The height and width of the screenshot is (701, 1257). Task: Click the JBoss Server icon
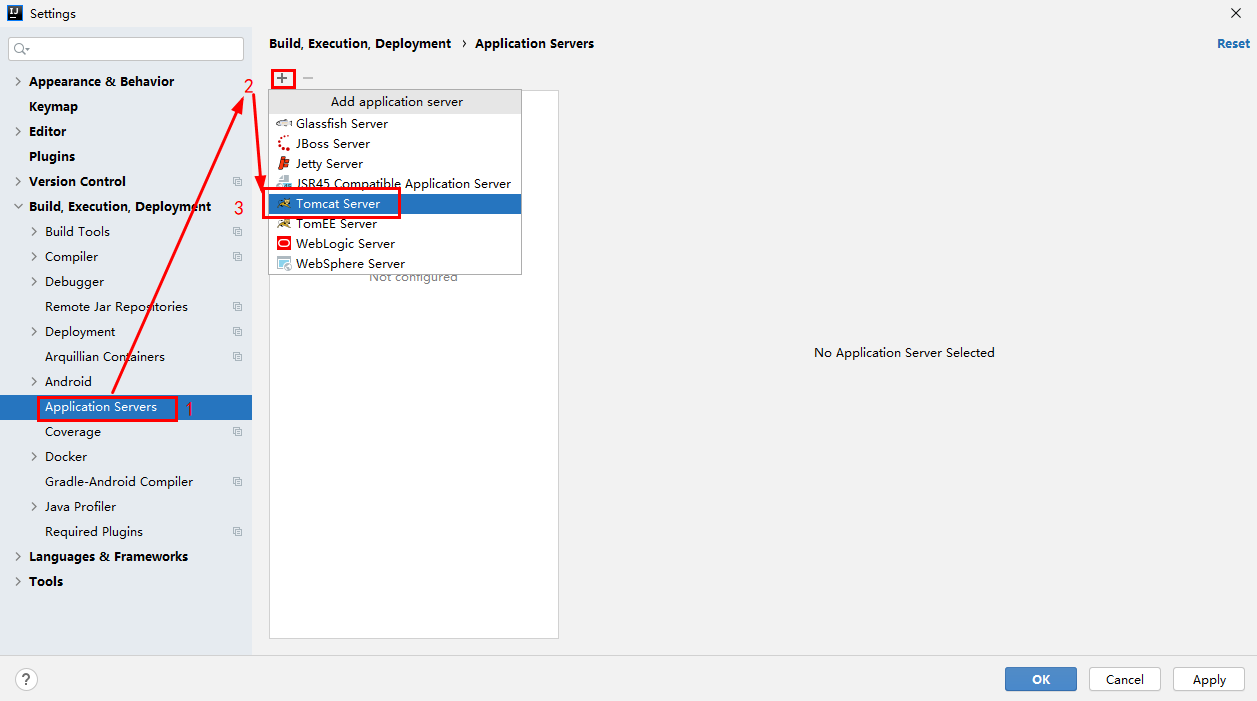(284, 144)
